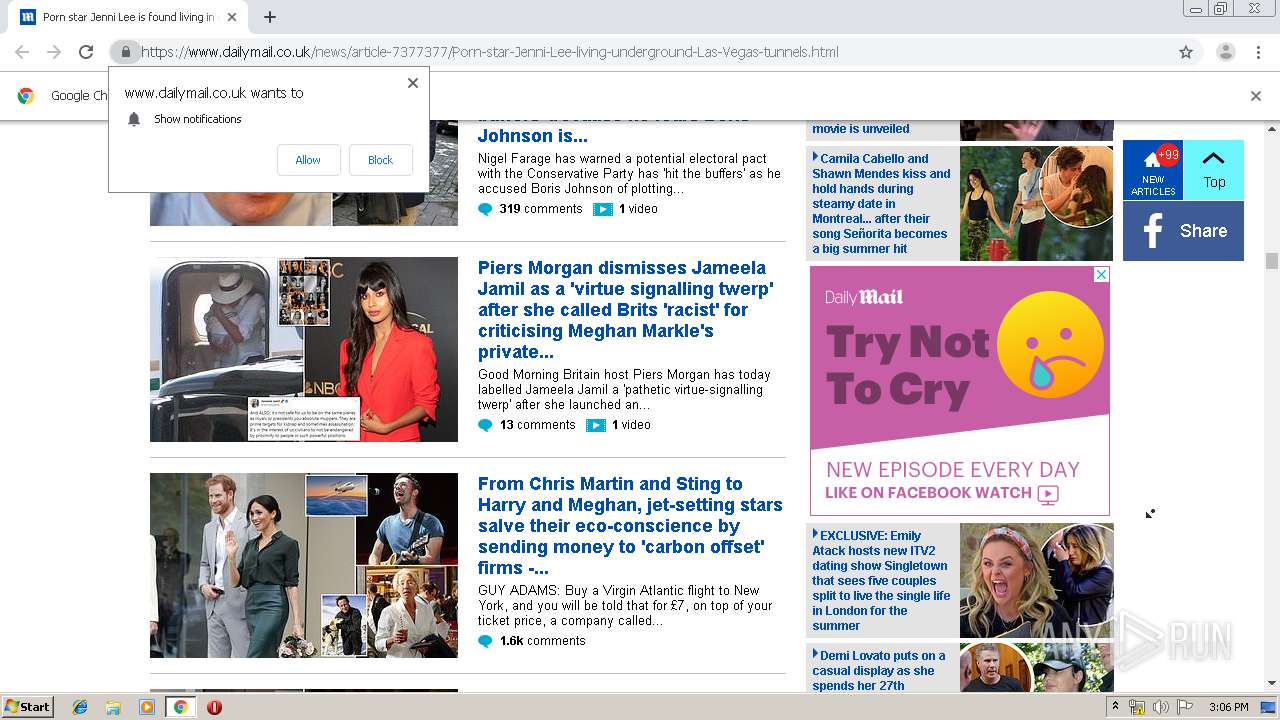
Task: Open the media player taskbar icon
Action: click(x=147, y=707)
